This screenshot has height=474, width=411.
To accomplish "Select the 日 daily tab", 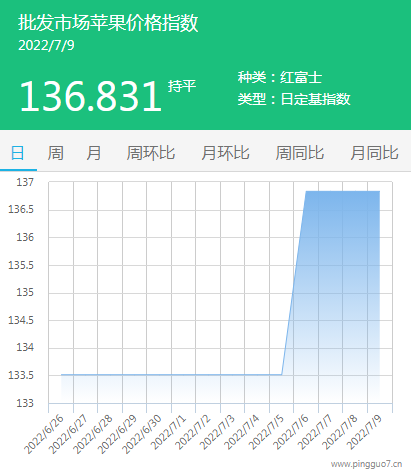I will tap(18, 153).
